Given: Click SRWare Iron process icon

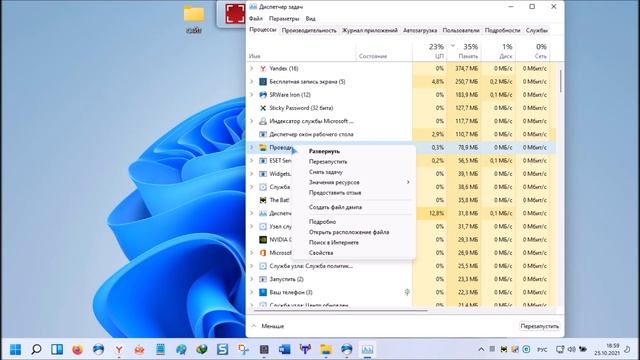Looking at the screenshot, I should pyautogui.click(x=263, y=95).
